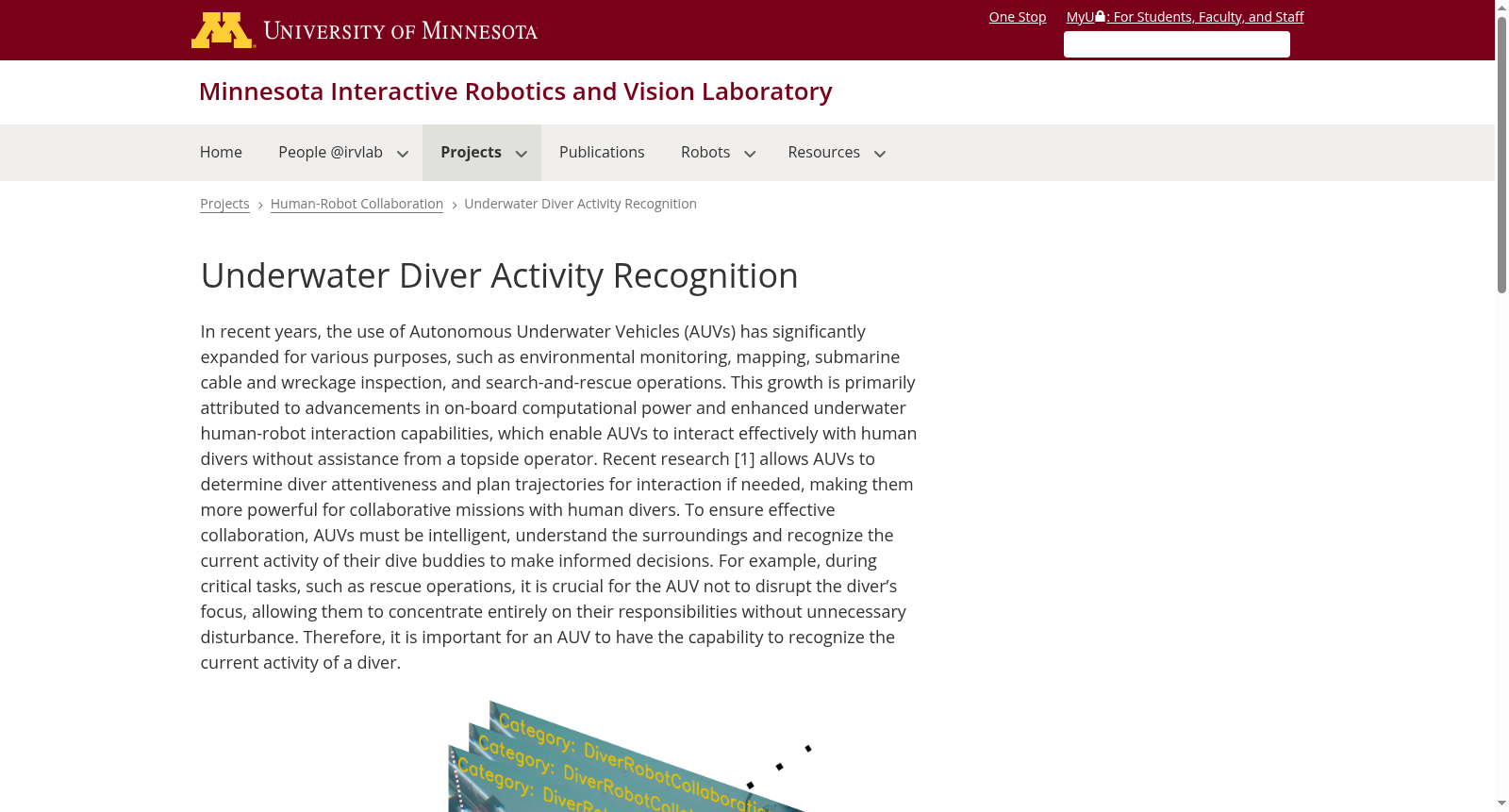Open the Publications menu item

point(602,153)
